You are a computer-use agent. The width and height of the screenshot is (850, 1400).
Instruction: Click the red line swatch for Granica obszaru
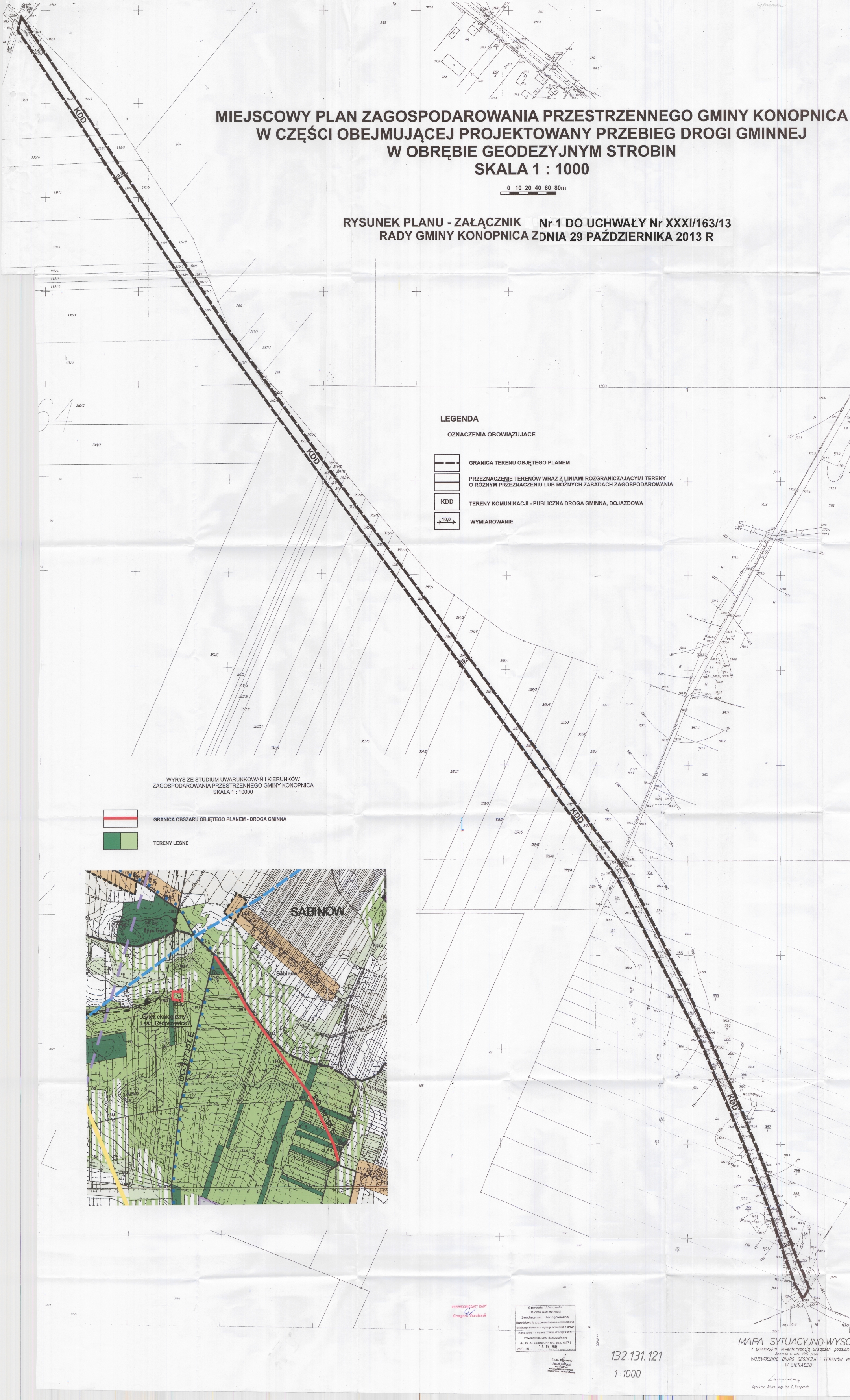pos(120,819)
